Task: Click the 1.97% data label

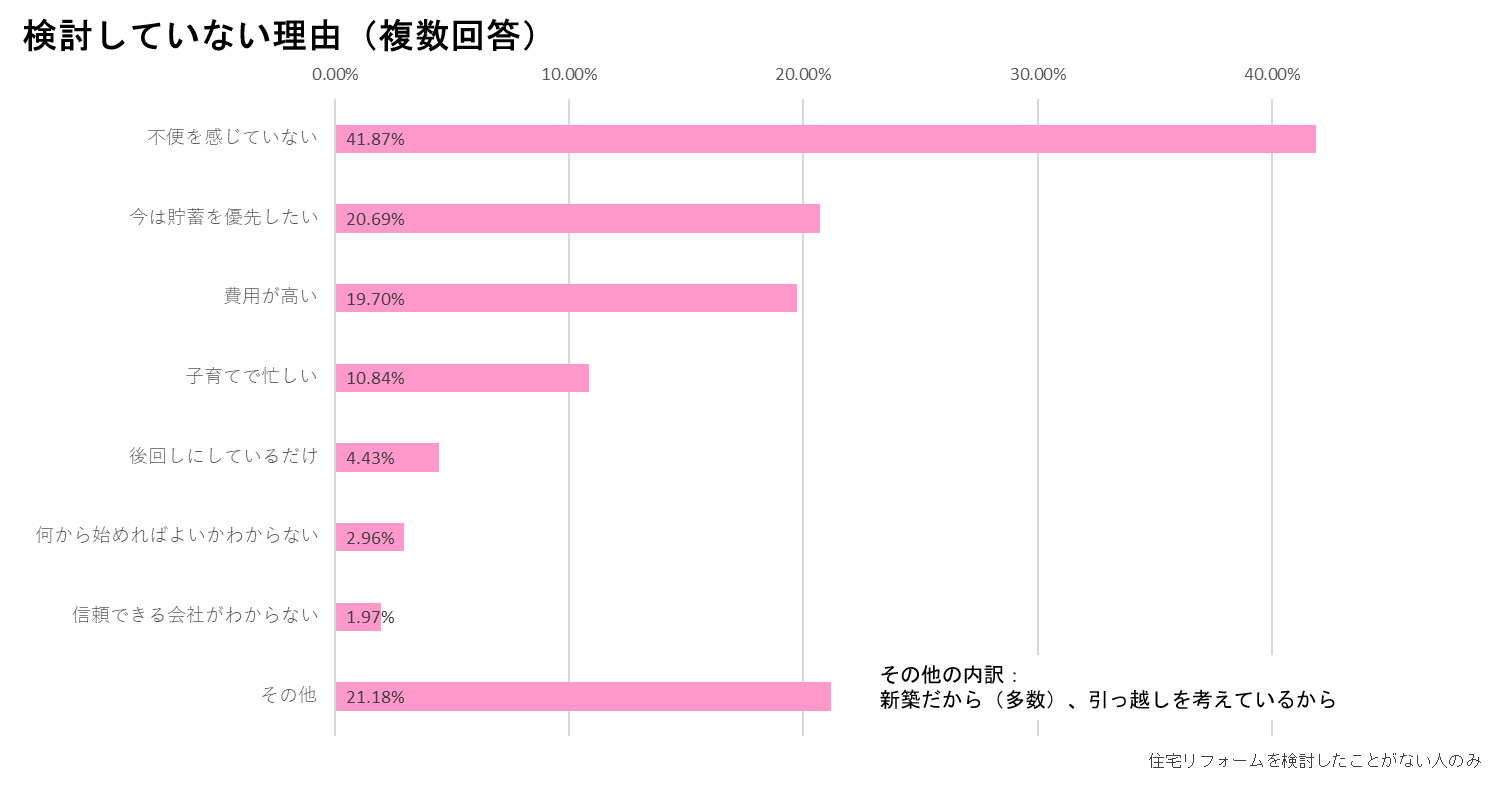Action: (370, 617)
